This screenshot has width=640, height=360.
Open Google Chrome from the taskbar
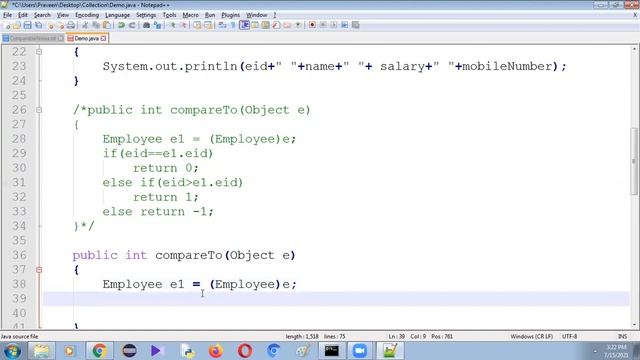pyautogui.click(x=99, y=351)
